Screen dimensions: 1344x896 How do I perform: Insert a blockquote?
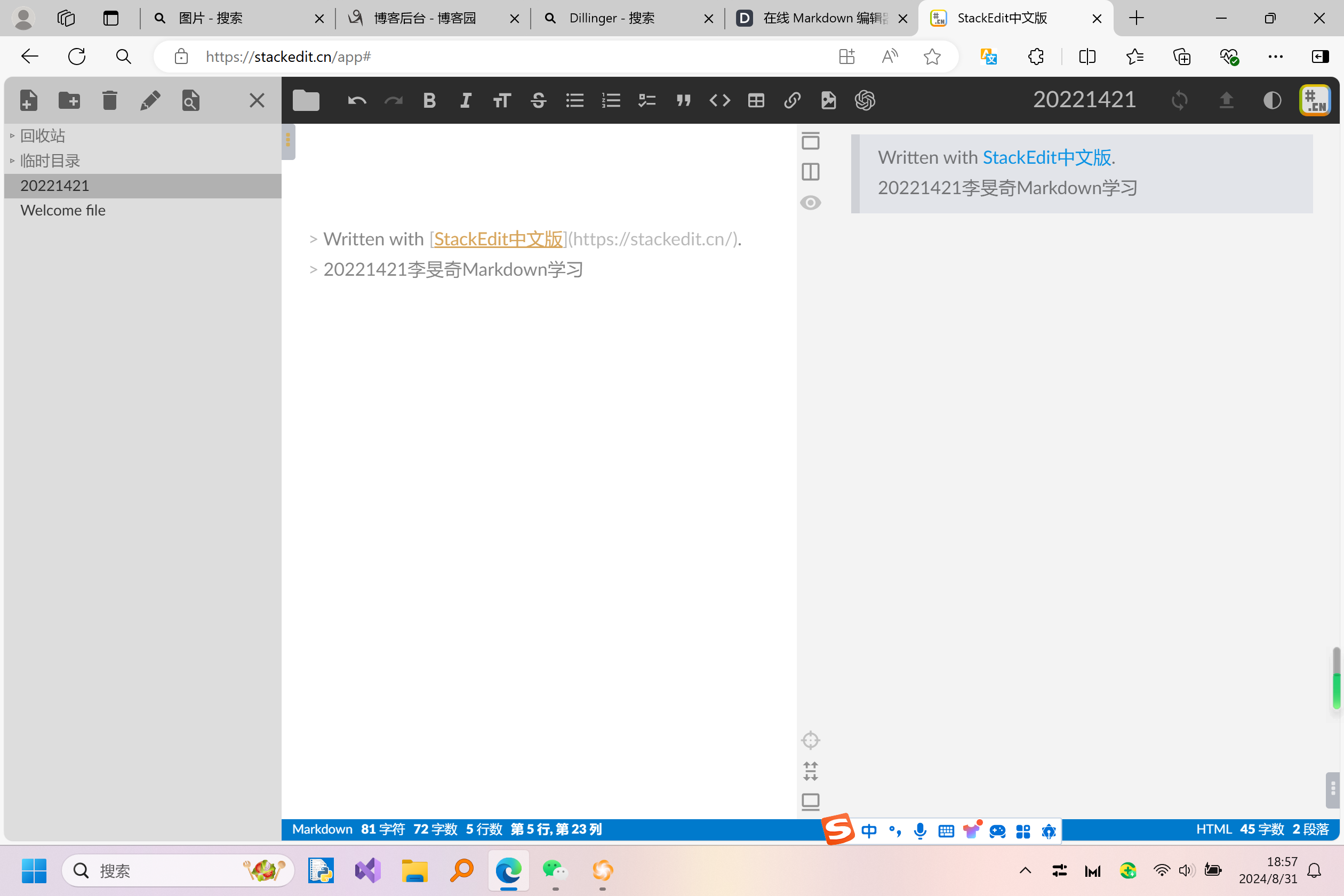pyautogui.click(x=683, y=101)
